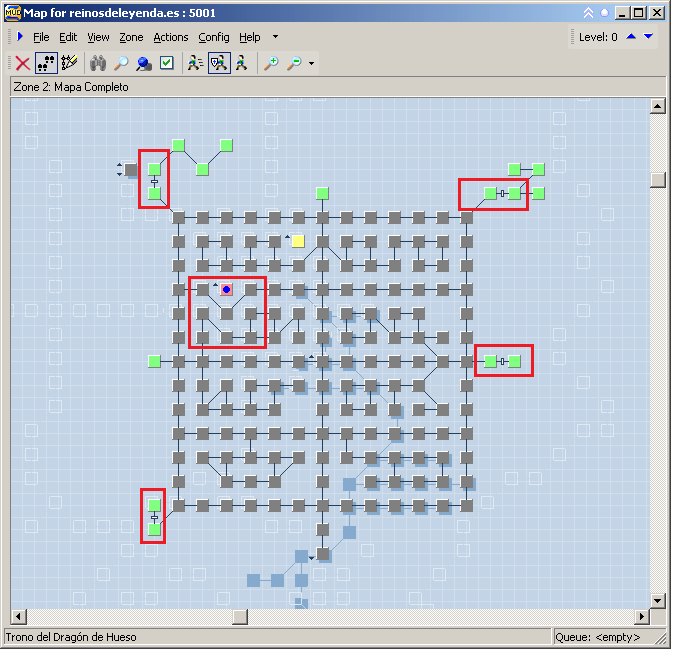
Task: Expand the menu bar overflow arrow after Help
Action: click(275, 37)
